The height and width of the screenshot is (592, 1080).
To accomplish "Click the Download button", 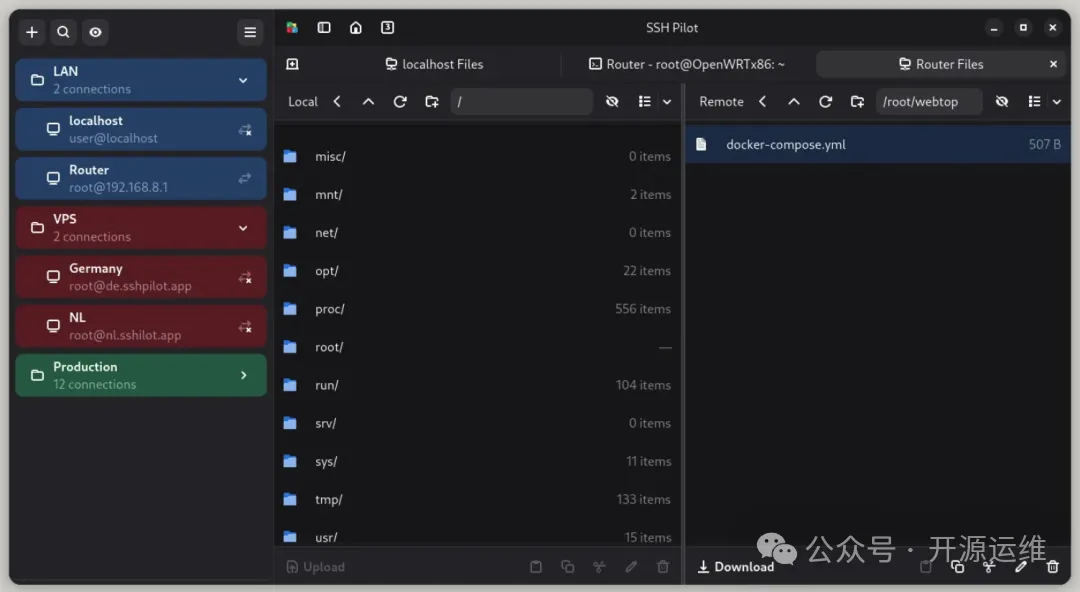I will coord(736,567).
